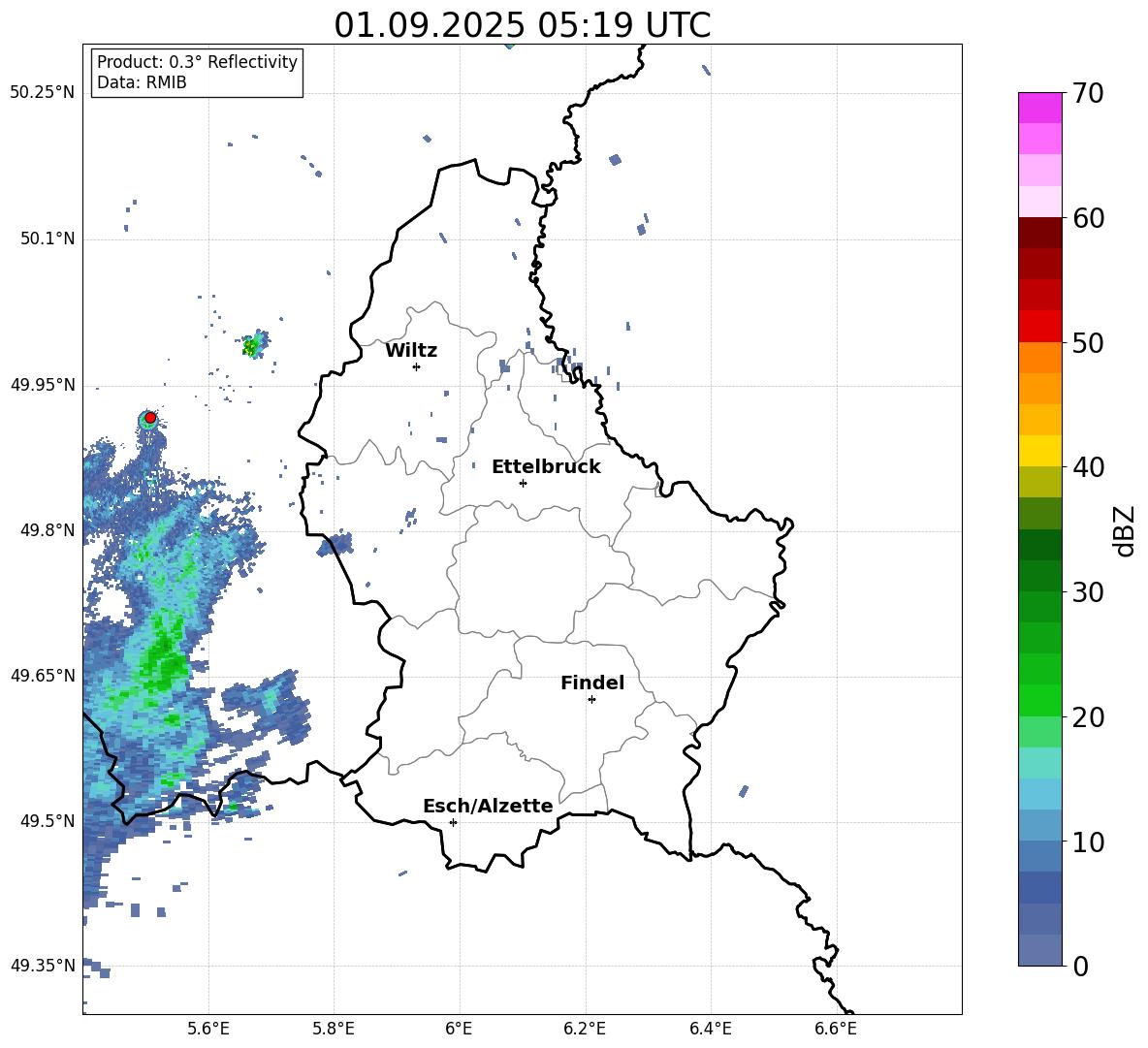Click the Esch/Alzette station label
The width and height of the screenshot is (1148, 1048).
(x=488, y=806)
